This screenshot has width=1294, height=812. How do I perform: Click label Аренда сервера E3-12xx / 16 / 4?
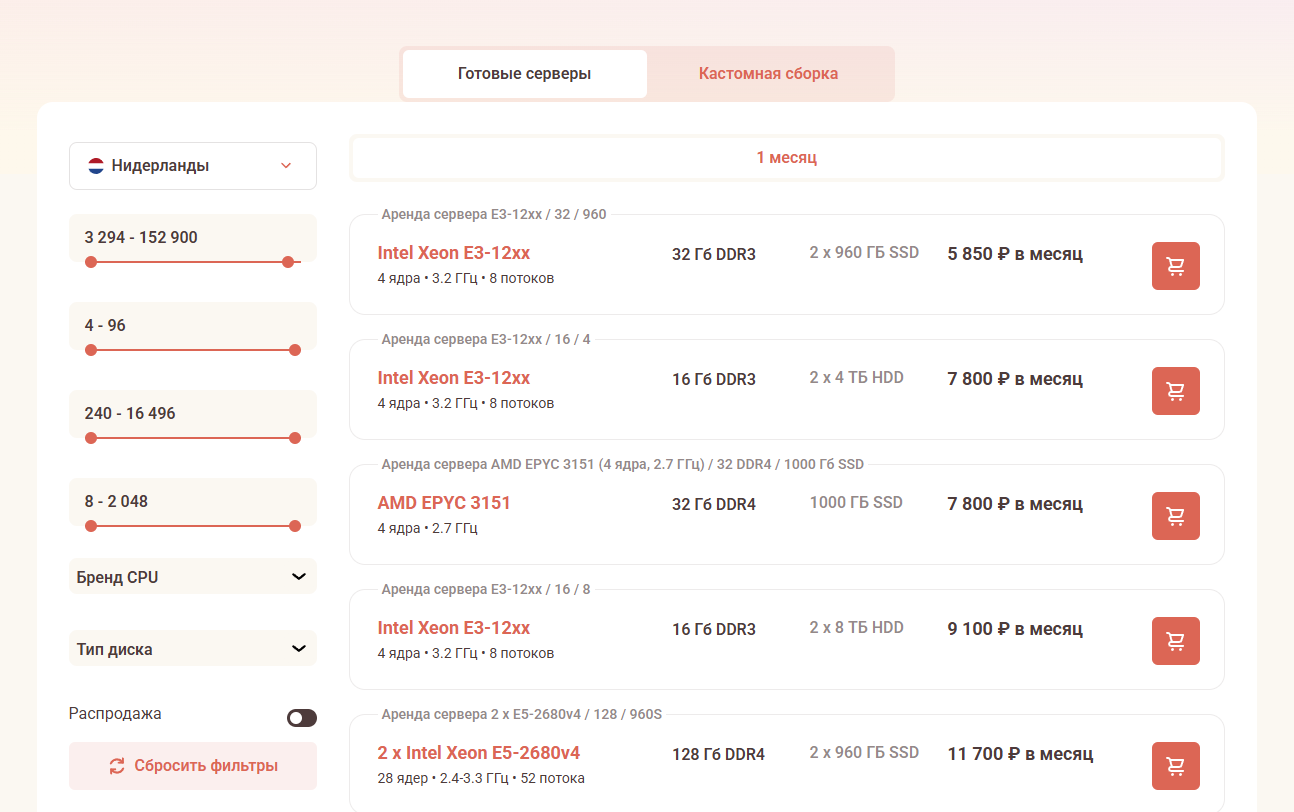pos(486,339)
